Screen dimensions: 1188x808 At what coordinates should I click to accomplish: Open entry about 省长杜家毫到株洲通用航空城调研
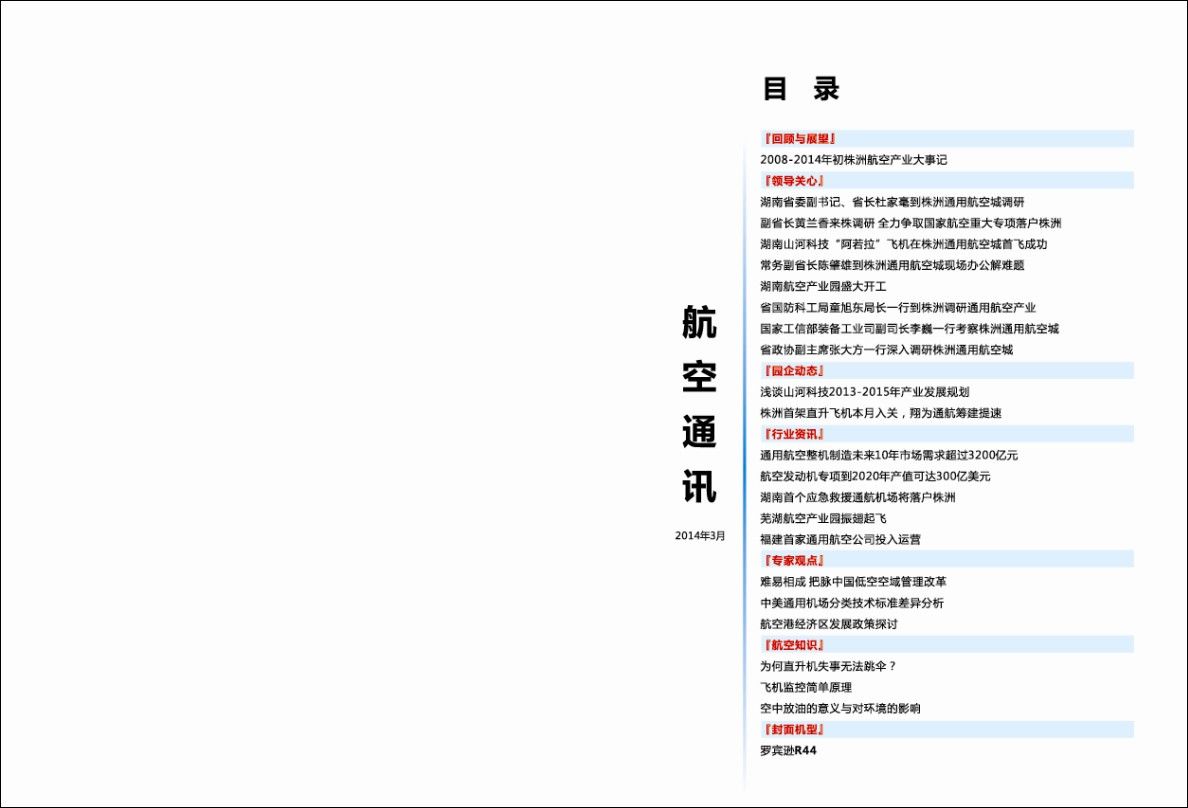892,202
